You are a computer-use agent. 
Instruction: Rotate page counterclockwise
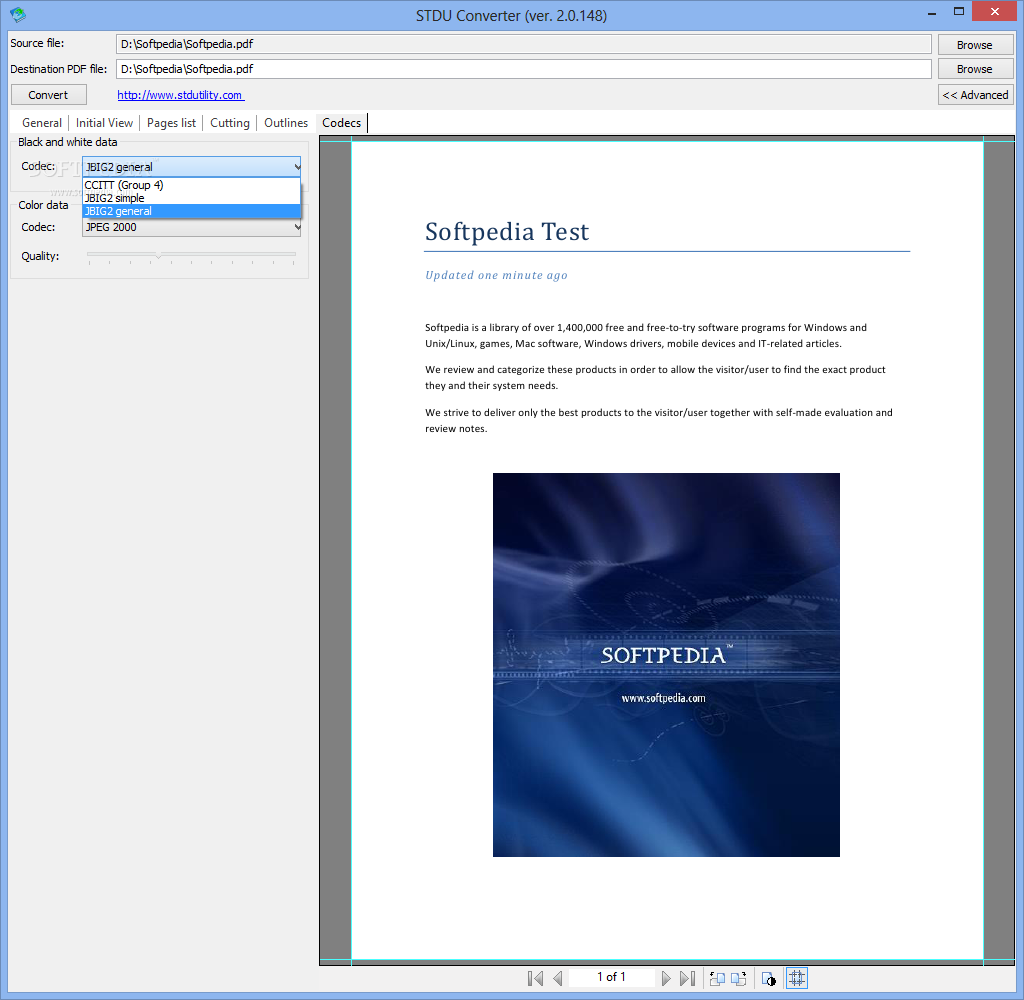717,978
